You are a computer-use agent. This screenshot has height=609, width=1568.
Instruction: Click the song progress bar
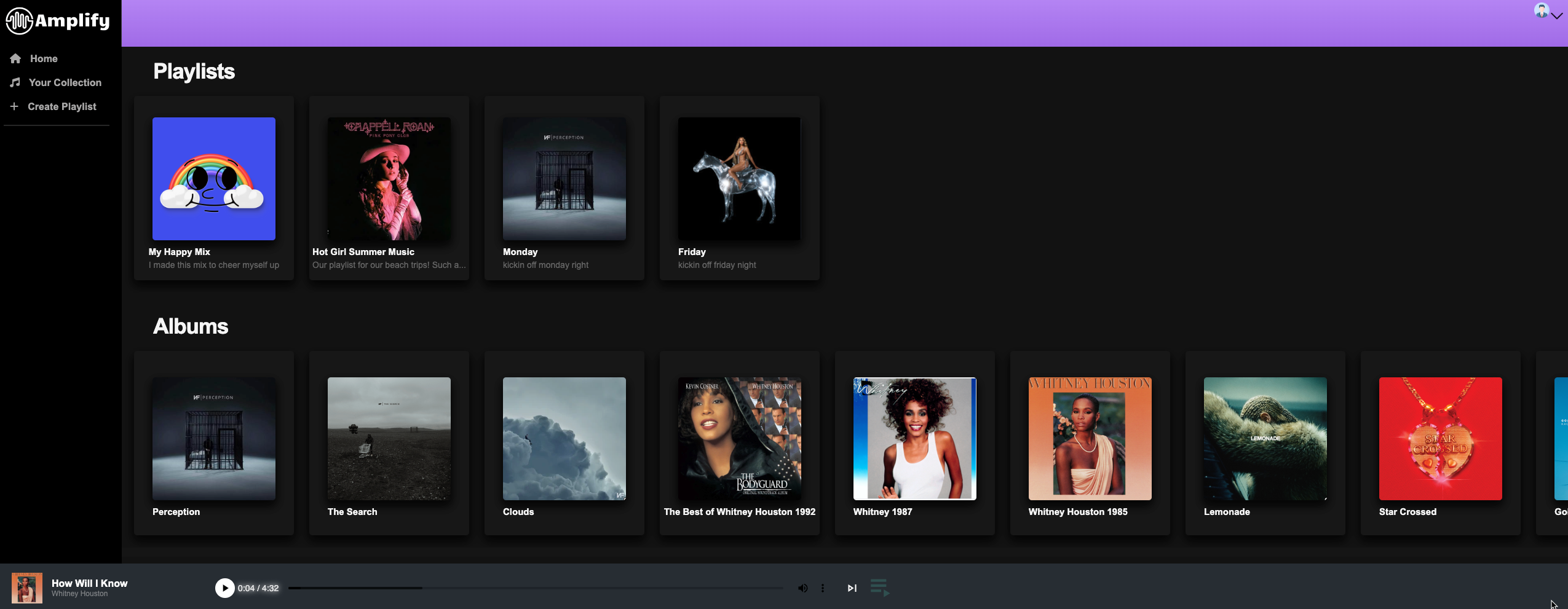click(x=535, y=587)
